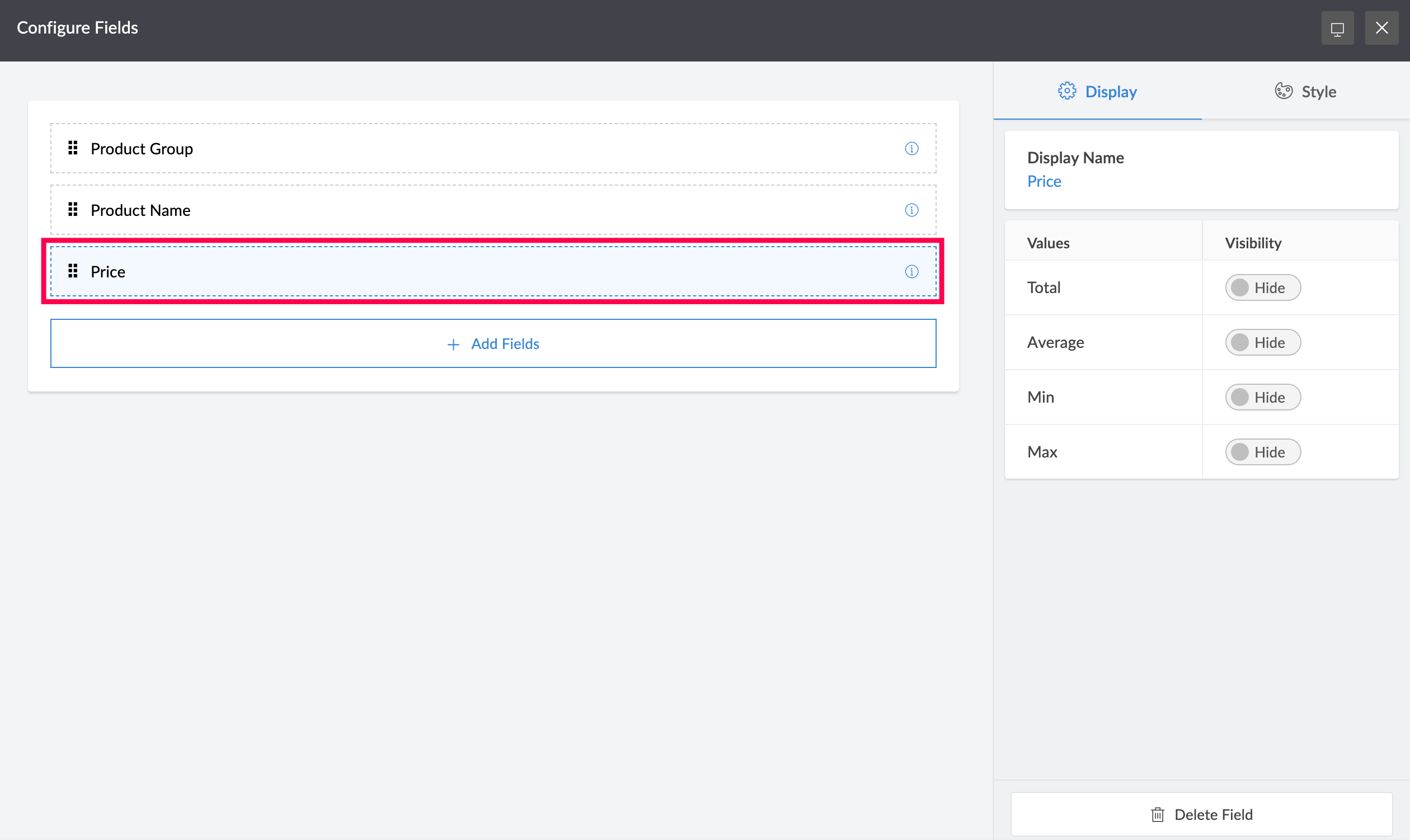Click the trash icon beside Delete Field
1410x840 pixels.
click(x=1158, y=814)
